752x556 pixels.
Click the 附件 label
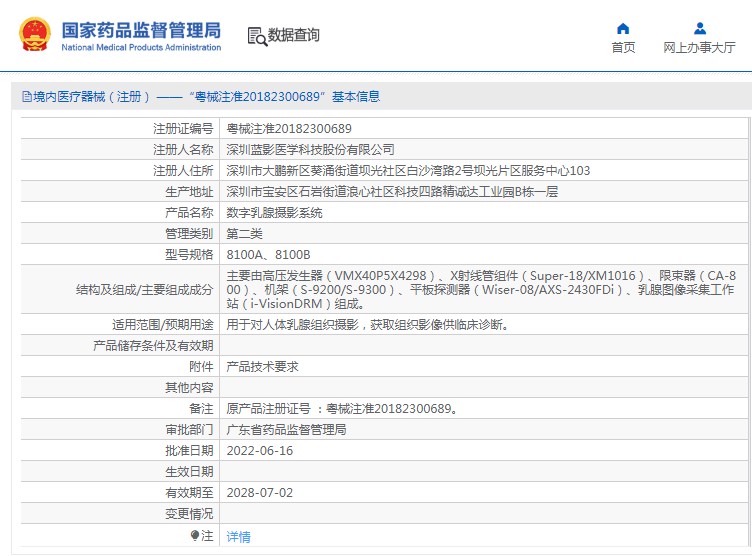click(x=201, y=367)
